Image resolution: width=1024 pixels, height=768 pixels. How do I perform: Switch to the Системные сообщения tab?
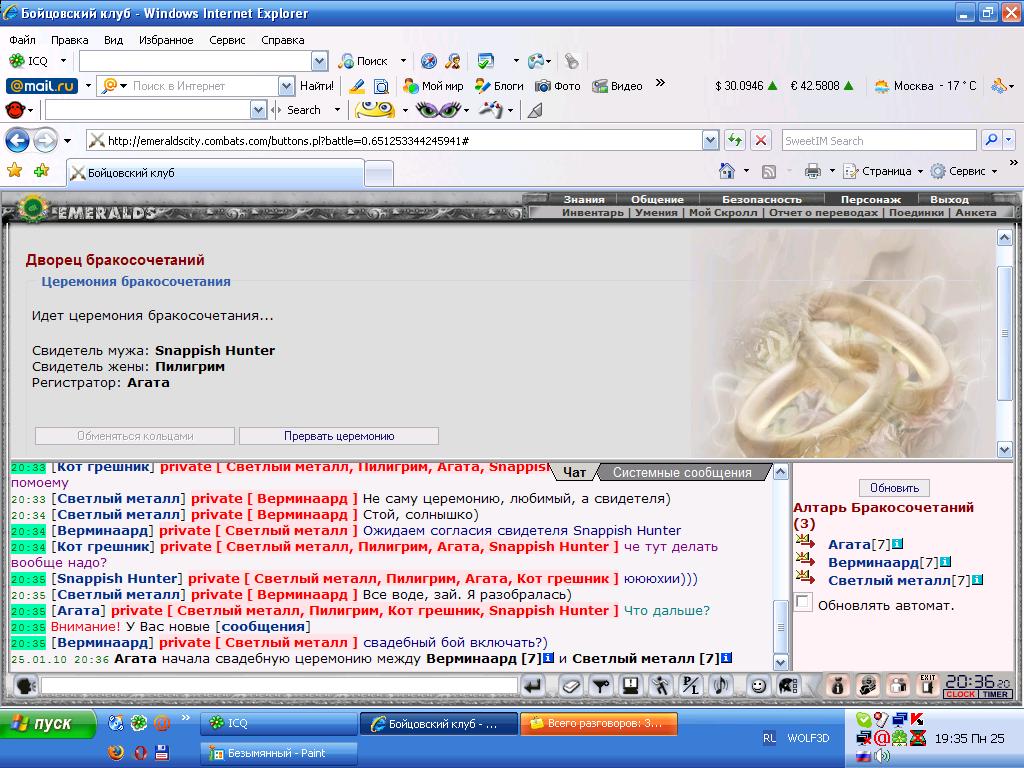coord(682,472)
